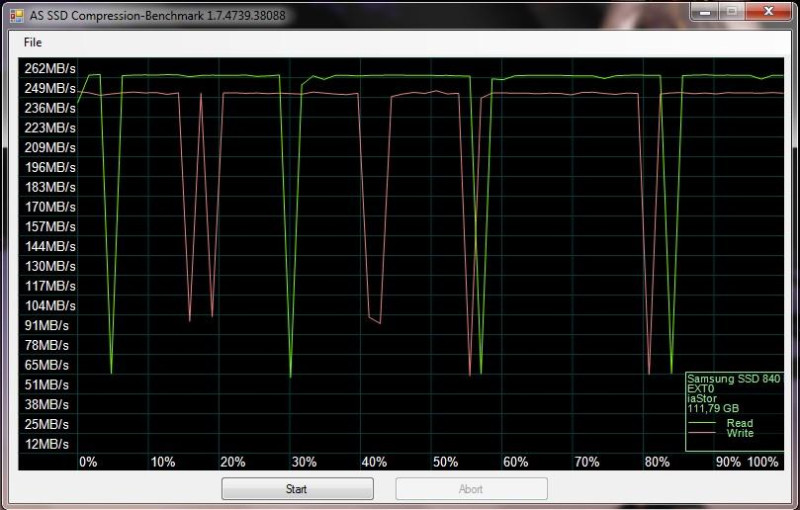Click the 117MB/s axis label

[x=50, y=286]
